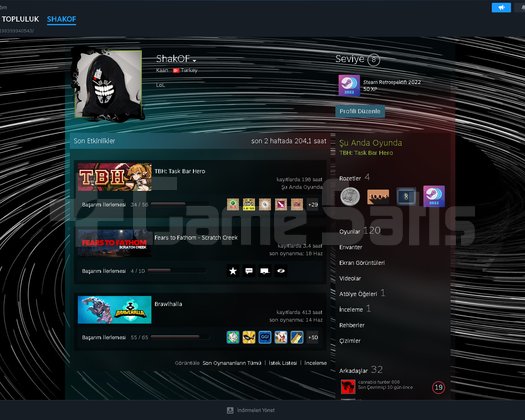Open Atölye Öğeleri section
525x420 pixels.
pyautogui.click(x=362, y=293)
